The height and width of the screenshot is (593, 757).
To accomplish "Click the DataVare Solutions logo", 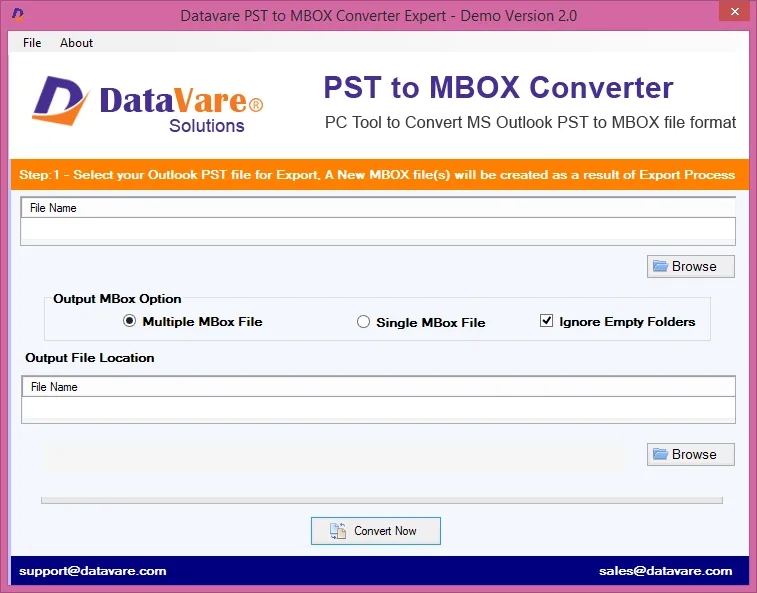I will click(148, 104).
